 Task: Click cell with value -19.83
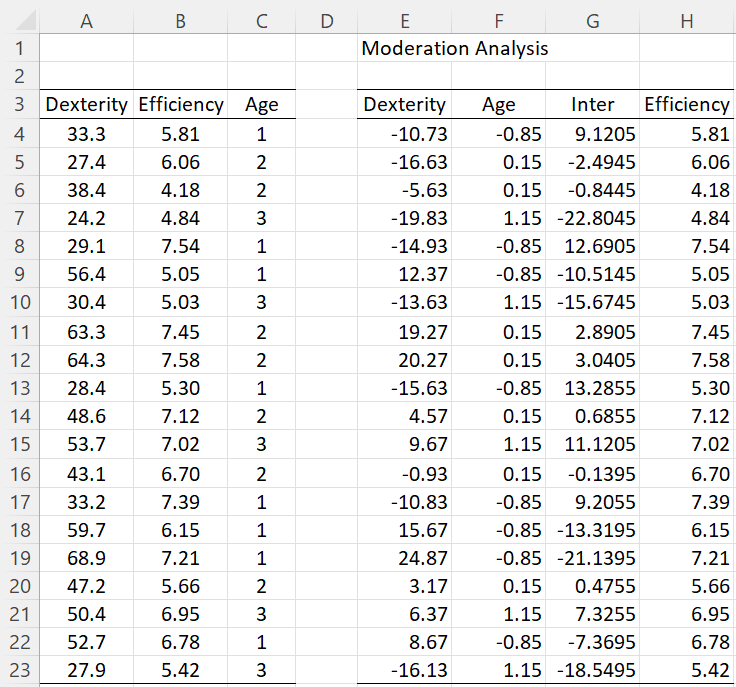[x=405, y=218]
